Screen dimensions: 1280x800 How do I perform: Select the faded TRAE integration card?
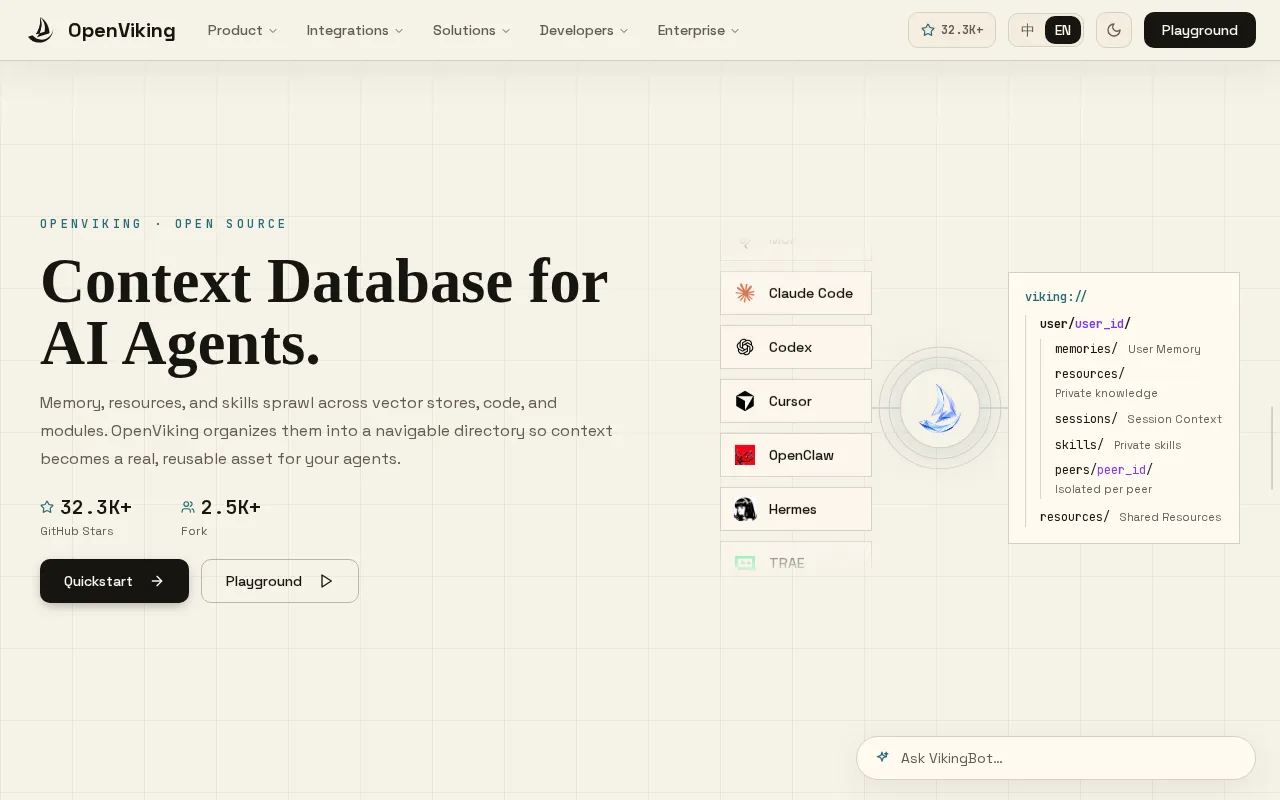pos(796,557)
